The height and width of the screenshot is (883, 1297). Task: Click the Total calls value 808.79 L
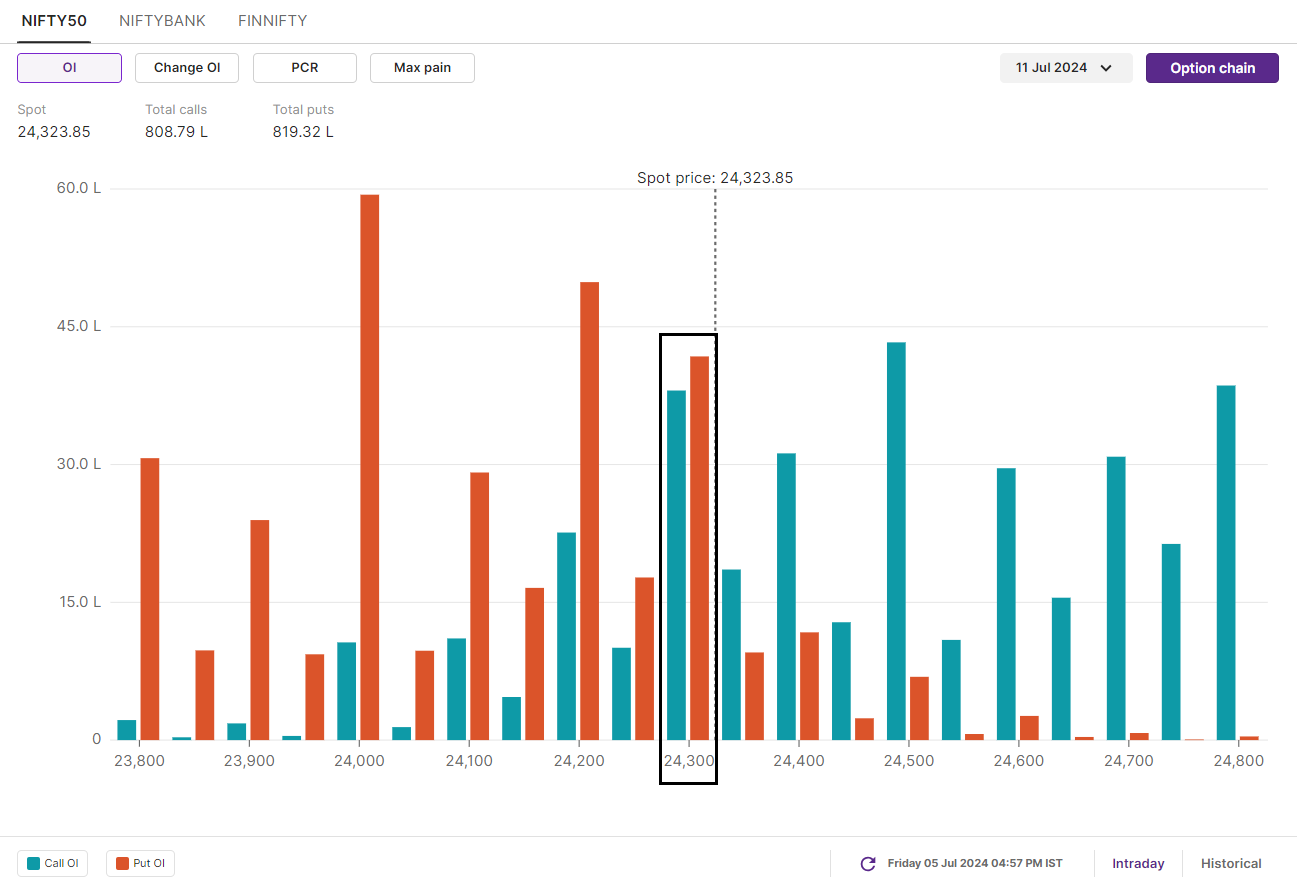pos(177,131)
